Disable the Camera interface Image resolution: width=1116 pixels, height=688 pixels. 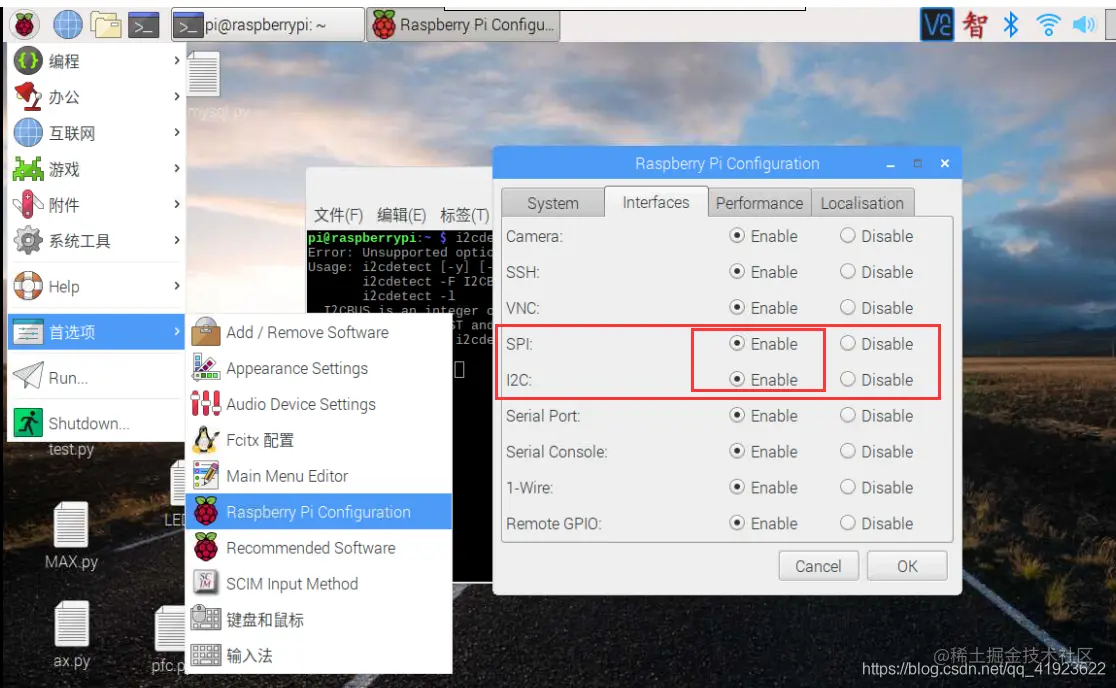pyautogui.click(x=847, y=235)
